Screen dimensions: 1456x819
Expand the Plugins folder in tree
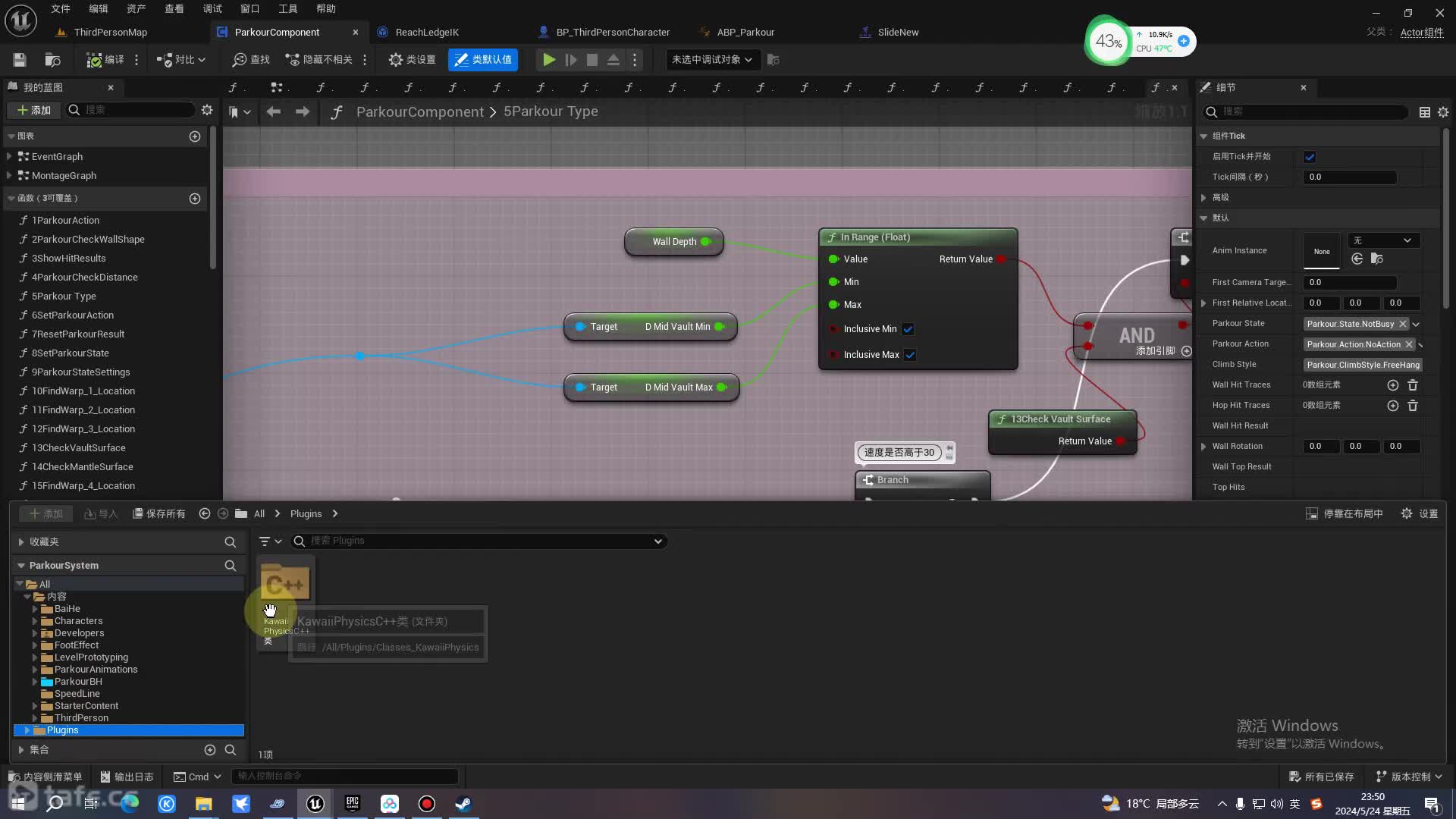[27, 730]
